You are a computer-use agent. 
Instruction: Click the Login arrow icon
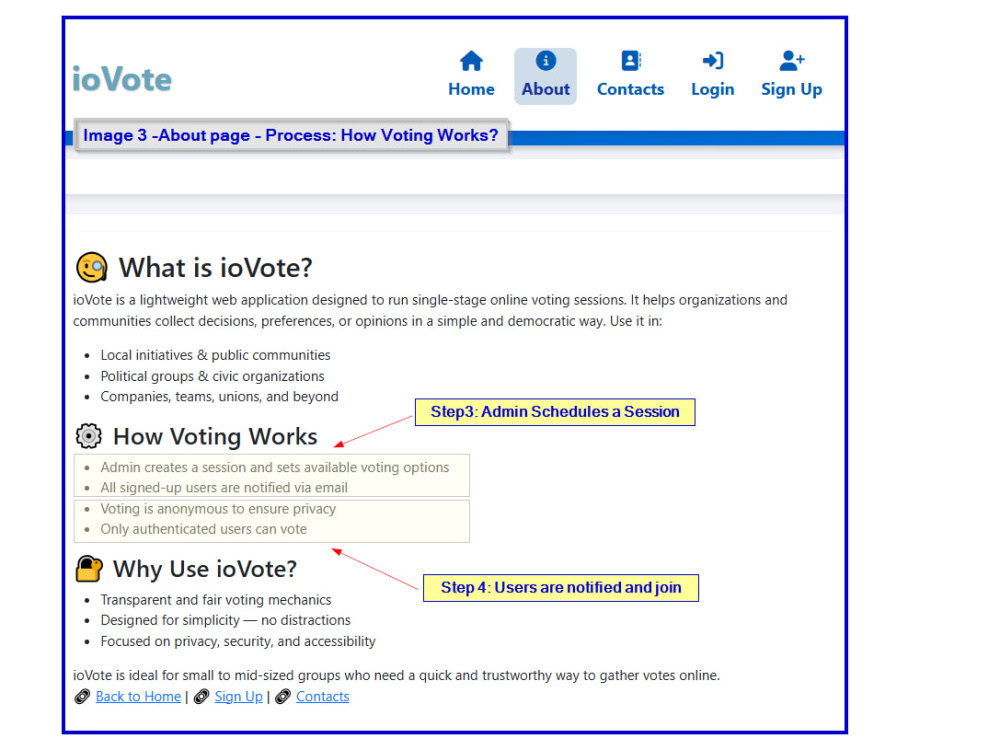point(712,61)
